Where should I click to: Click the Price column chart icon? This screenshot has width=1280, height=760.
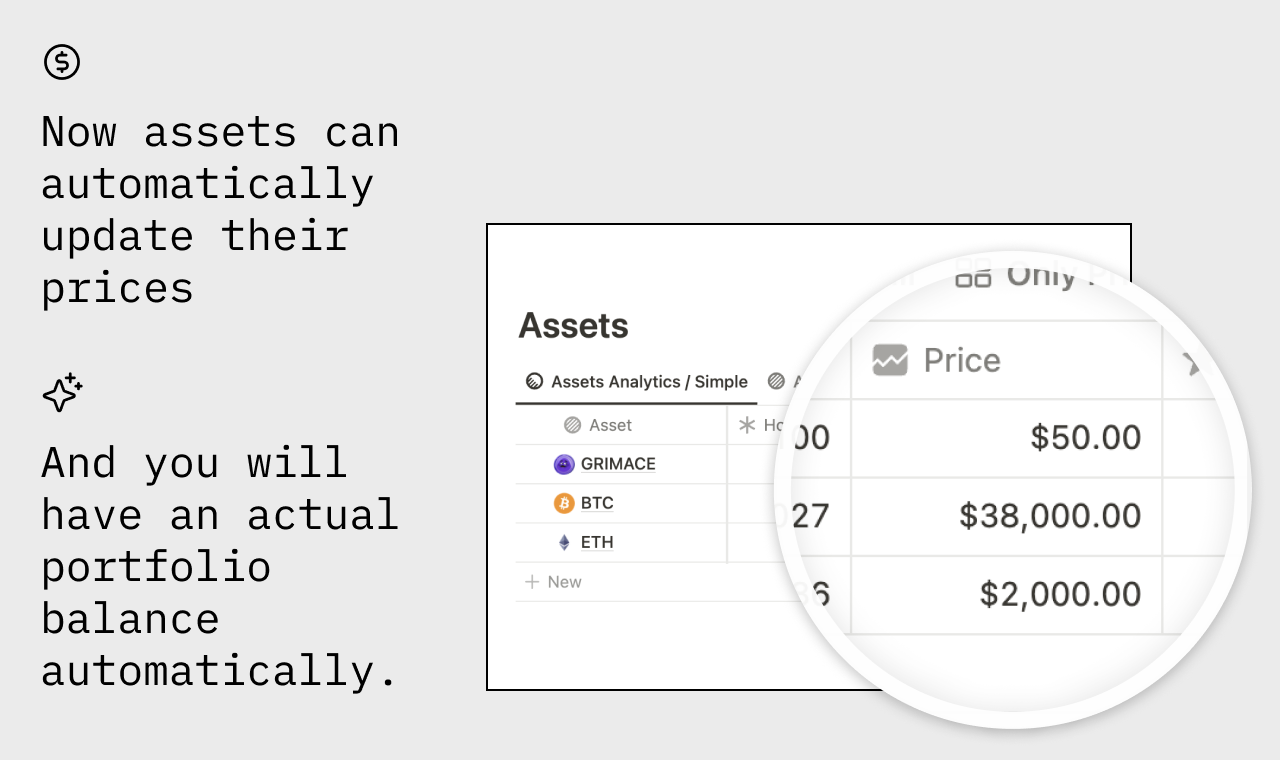[890, 360]
